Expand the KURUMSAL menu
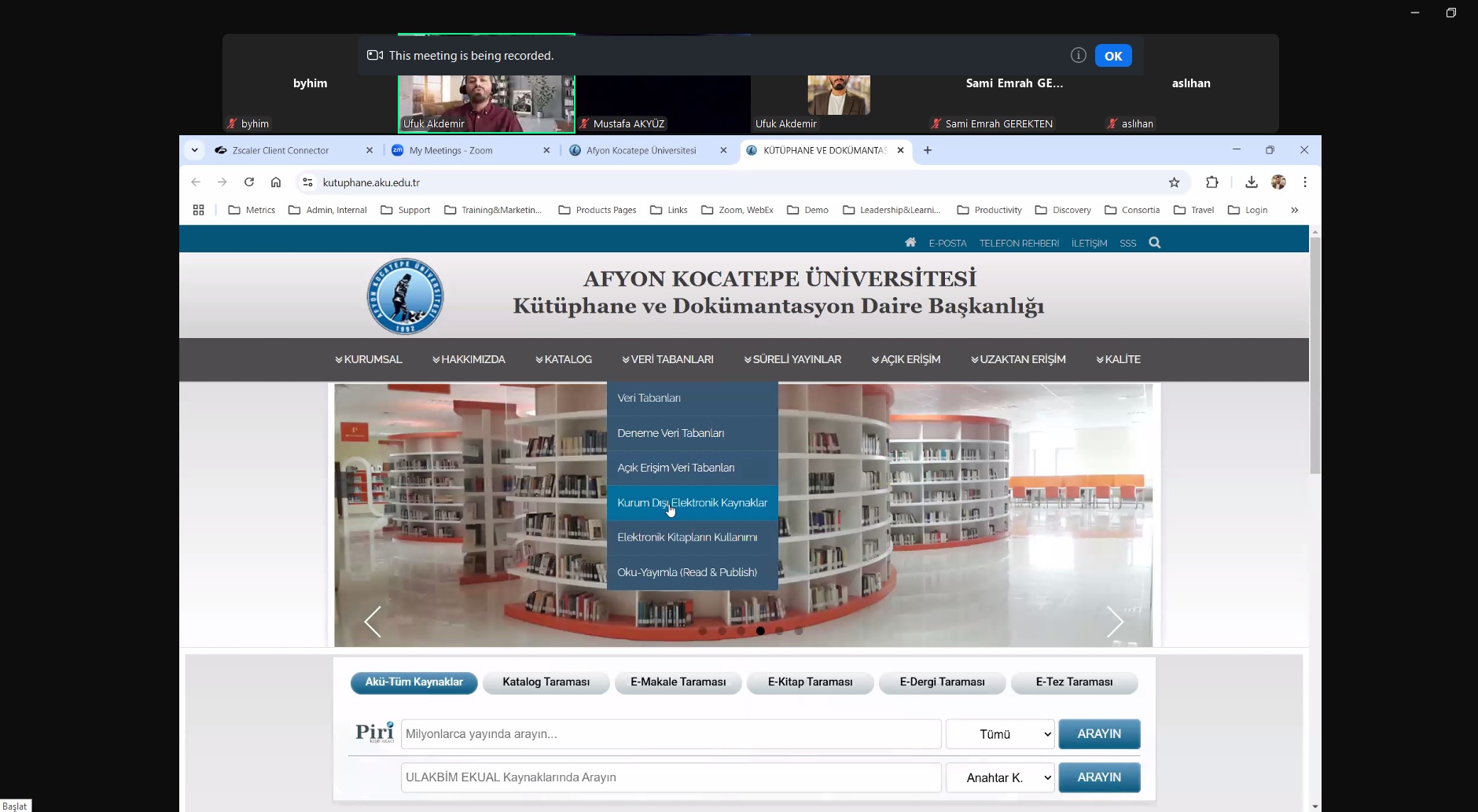This screenshot has height=812, width=1478. coord(368,359)
